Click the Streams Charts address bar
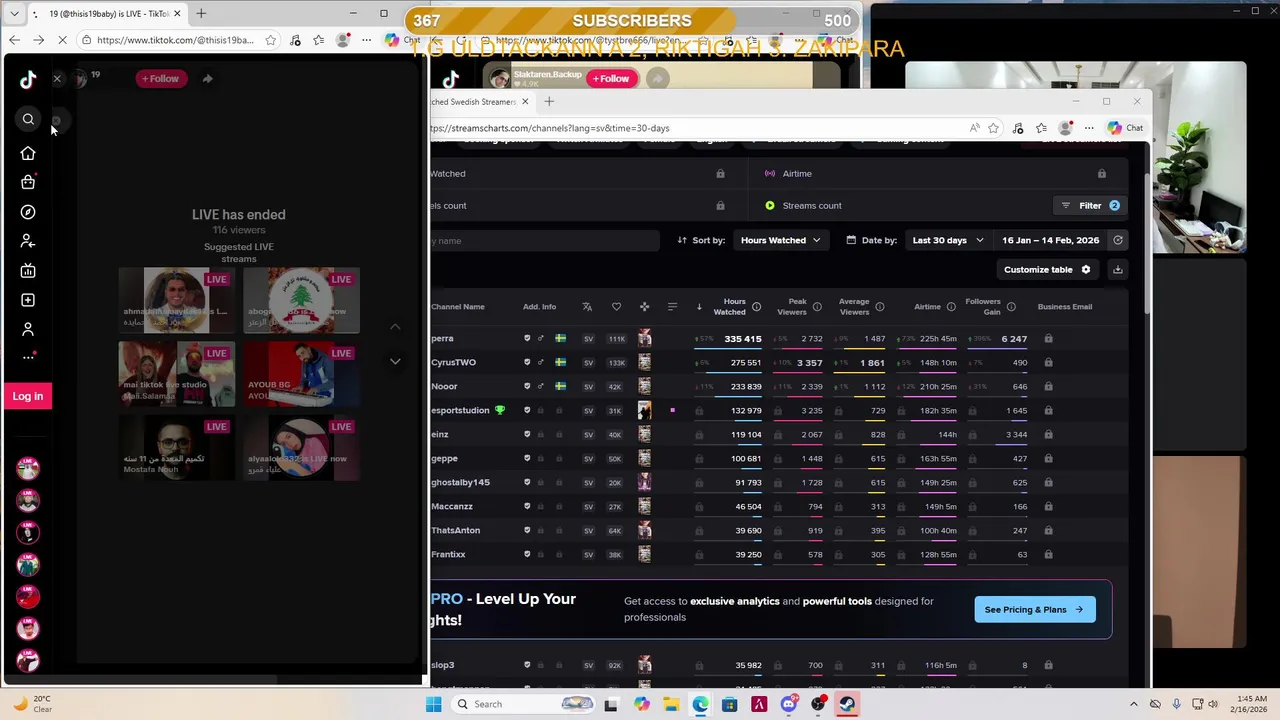1280x720 pixels. [695, 128]
